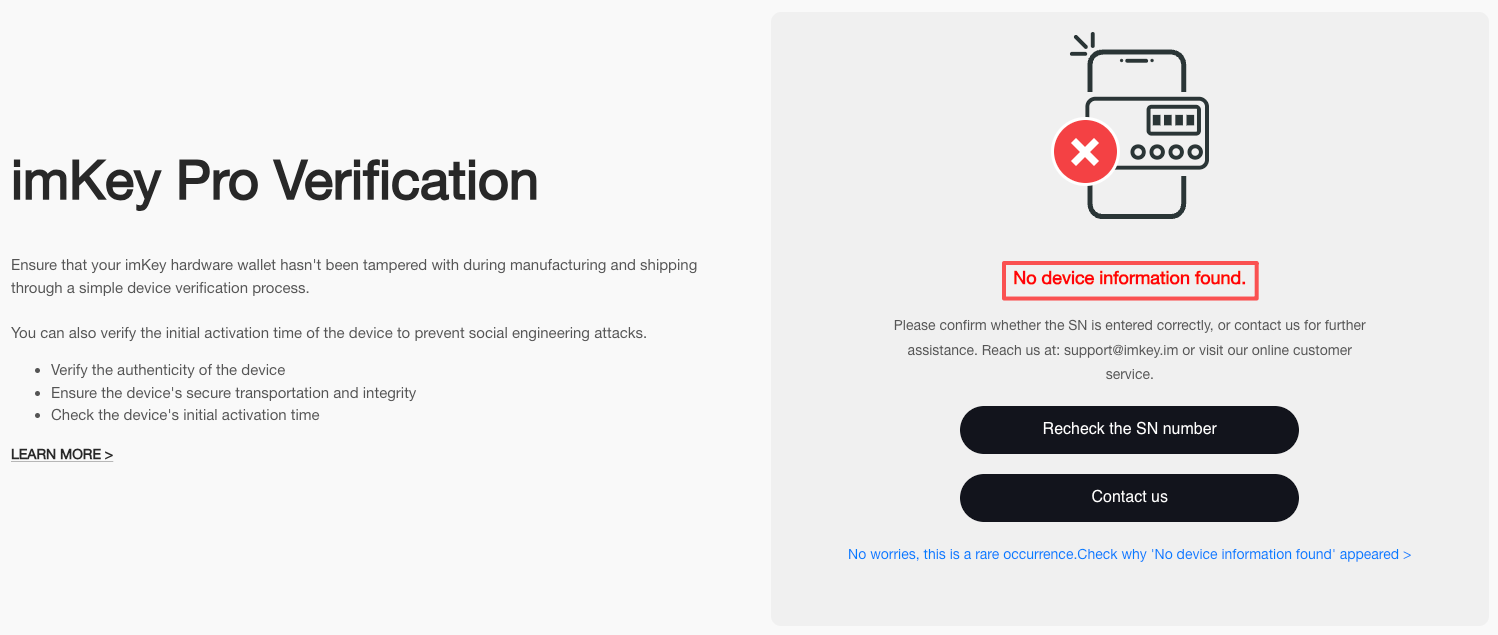Click the hardware wallet display screen graphic
The width and height of the screenshot is (1498, 635).
pos(1174,120)
